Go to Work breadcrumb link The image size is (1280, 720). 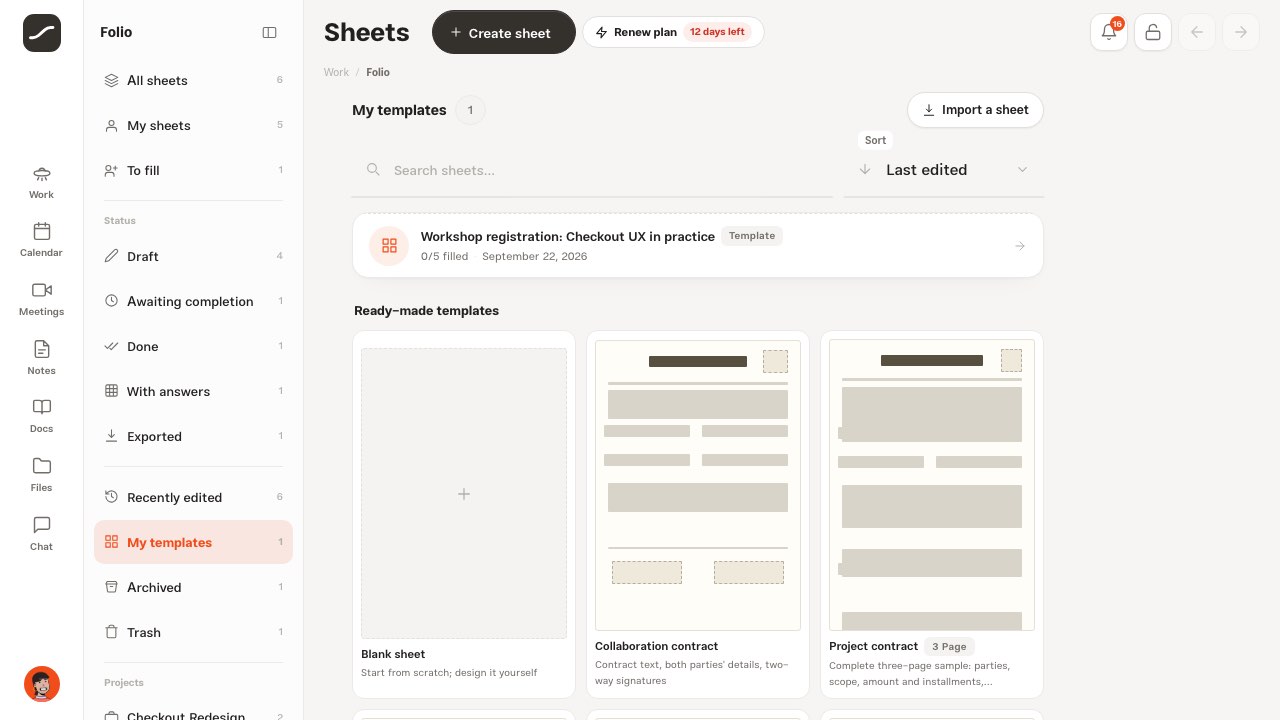[336, 72]
